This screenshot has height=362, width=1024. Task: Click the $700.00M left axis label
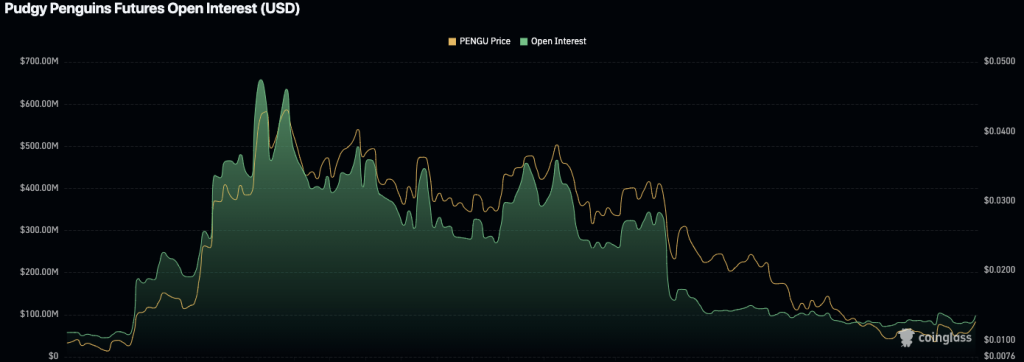[x=40, y=62]
